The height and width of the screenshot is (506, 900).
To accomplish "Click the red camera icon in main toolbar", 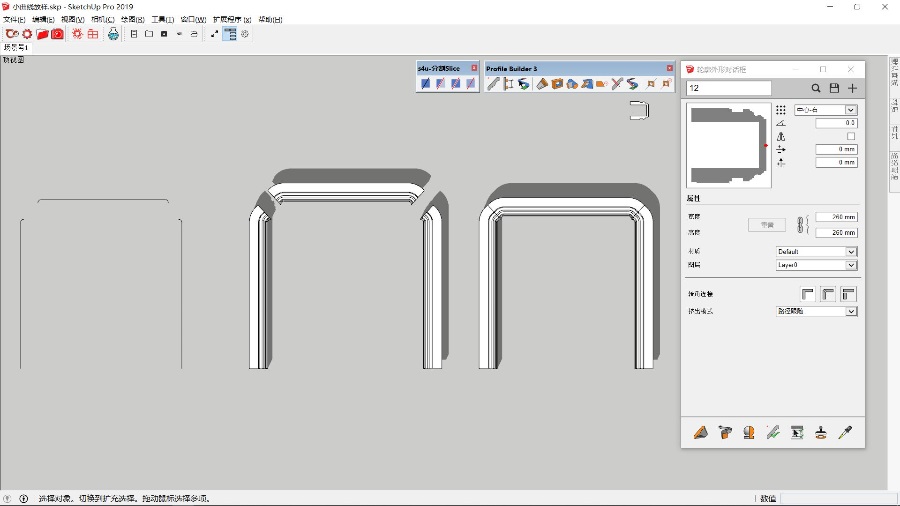I will [57, 34].
